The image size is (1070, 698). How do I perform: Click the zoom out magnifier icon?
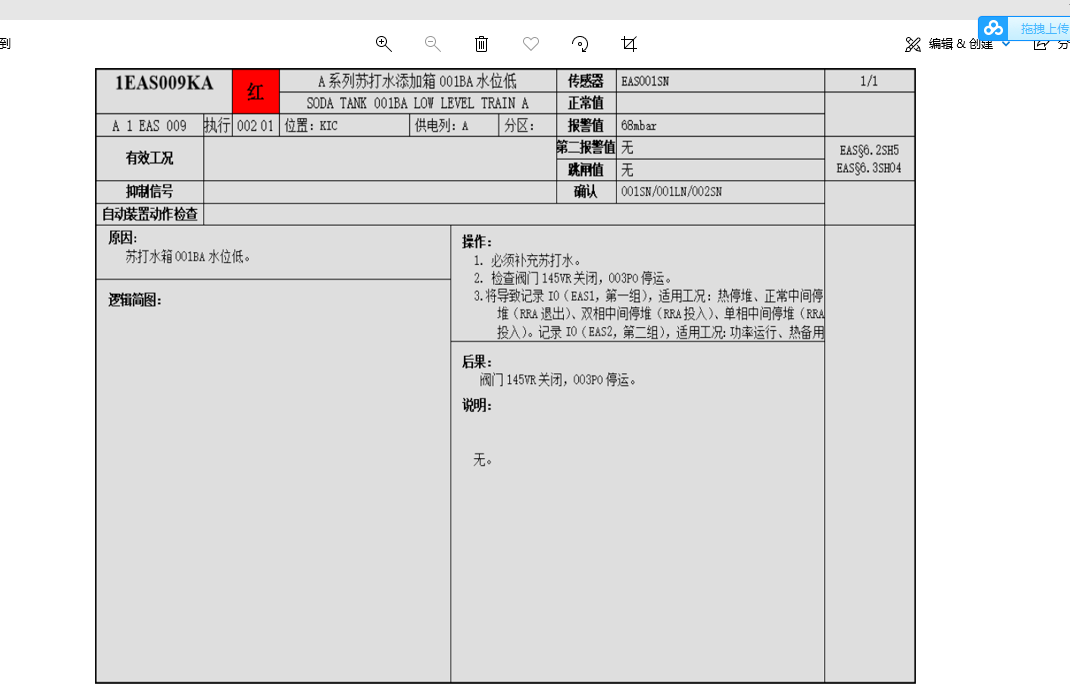pyautogui.click(x=432, y=43)
